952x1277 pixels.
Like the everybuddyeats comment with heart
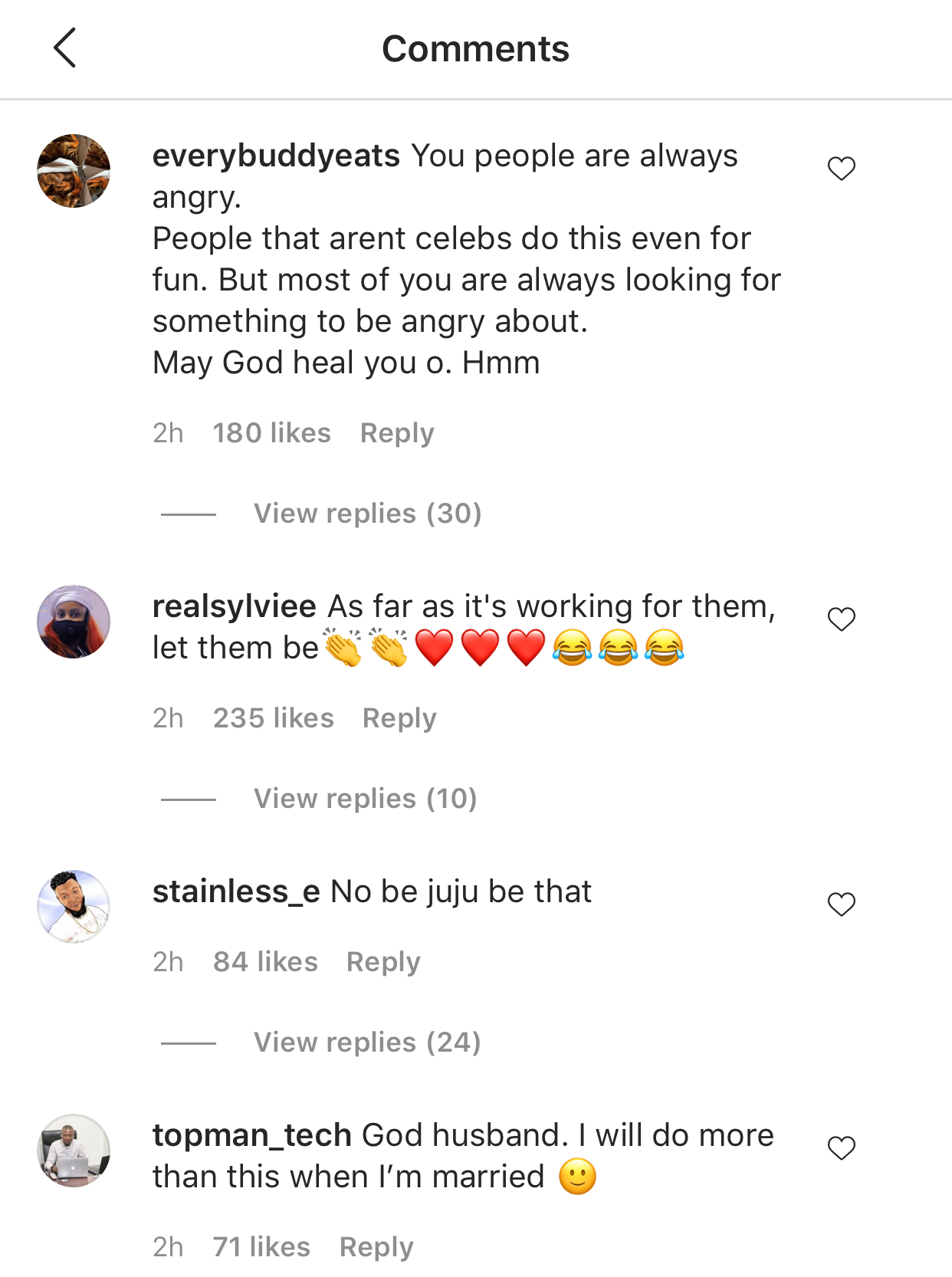pyautogui.click(x=841, y=169)
